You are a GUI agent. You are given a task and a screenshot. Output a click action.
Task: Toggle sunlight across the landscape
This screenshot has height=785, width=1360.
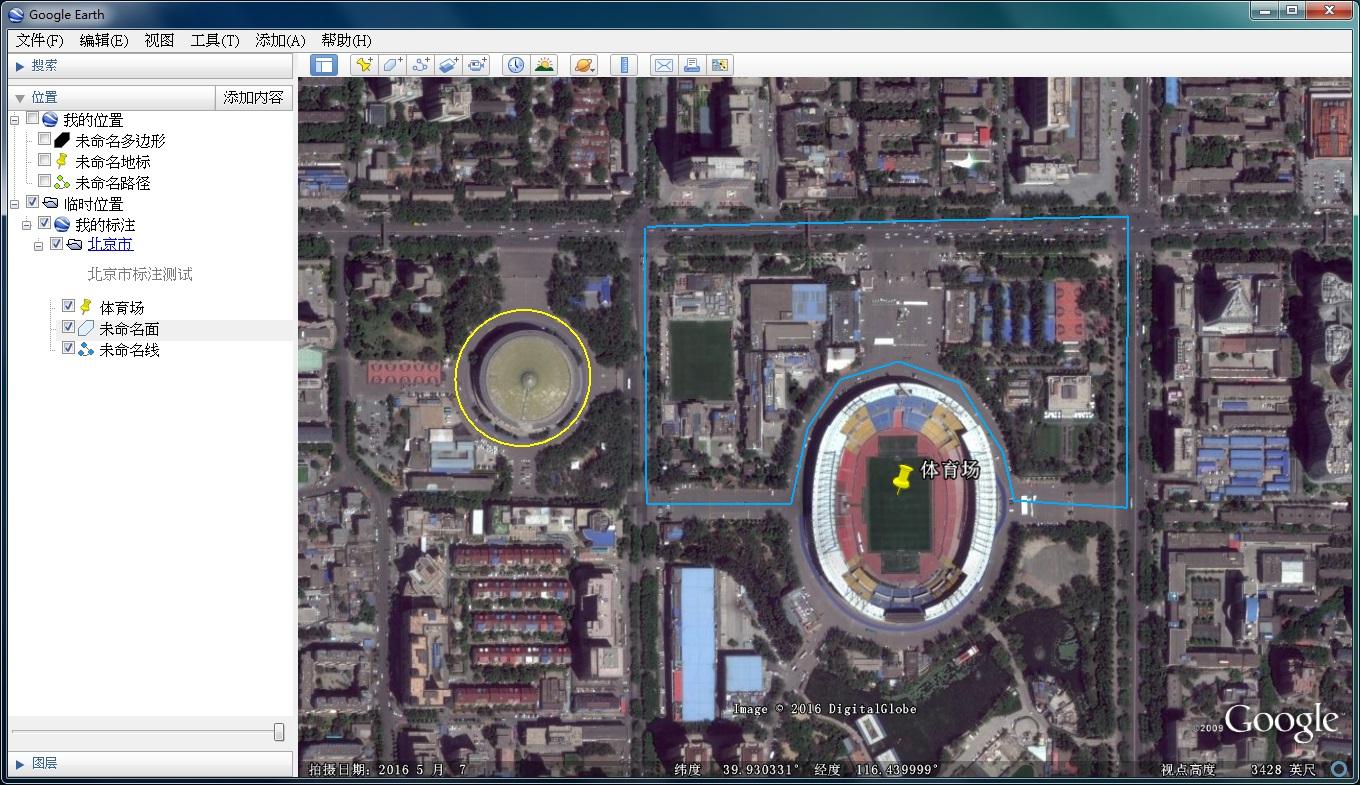coord(544,65)
